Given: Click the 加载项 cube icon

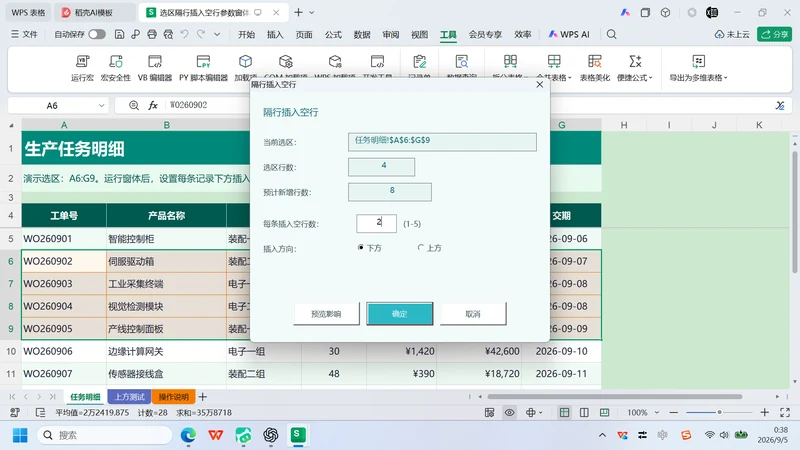Looking at the screenshot, I should (x=245, y=62).
